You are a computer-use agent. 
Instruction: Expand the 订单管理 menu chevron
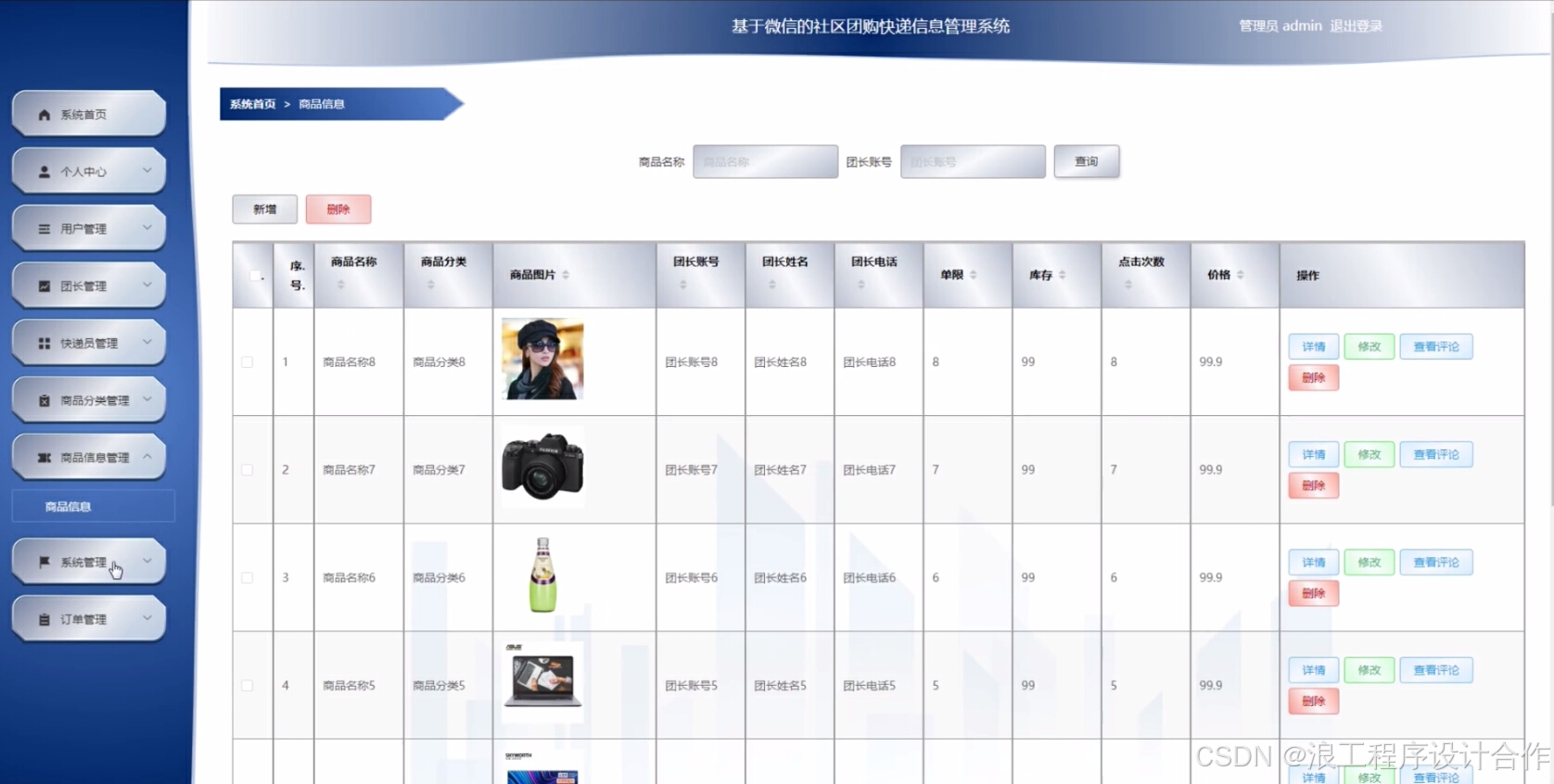tap(146, 618)
